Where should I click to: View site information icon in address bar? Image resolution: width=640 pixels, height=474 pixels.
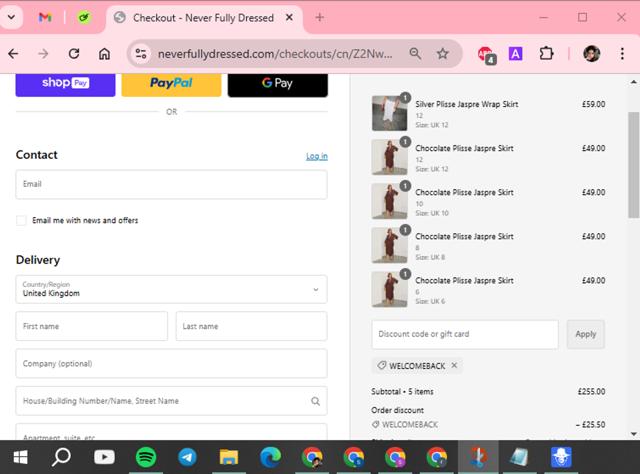coord(141,53)
